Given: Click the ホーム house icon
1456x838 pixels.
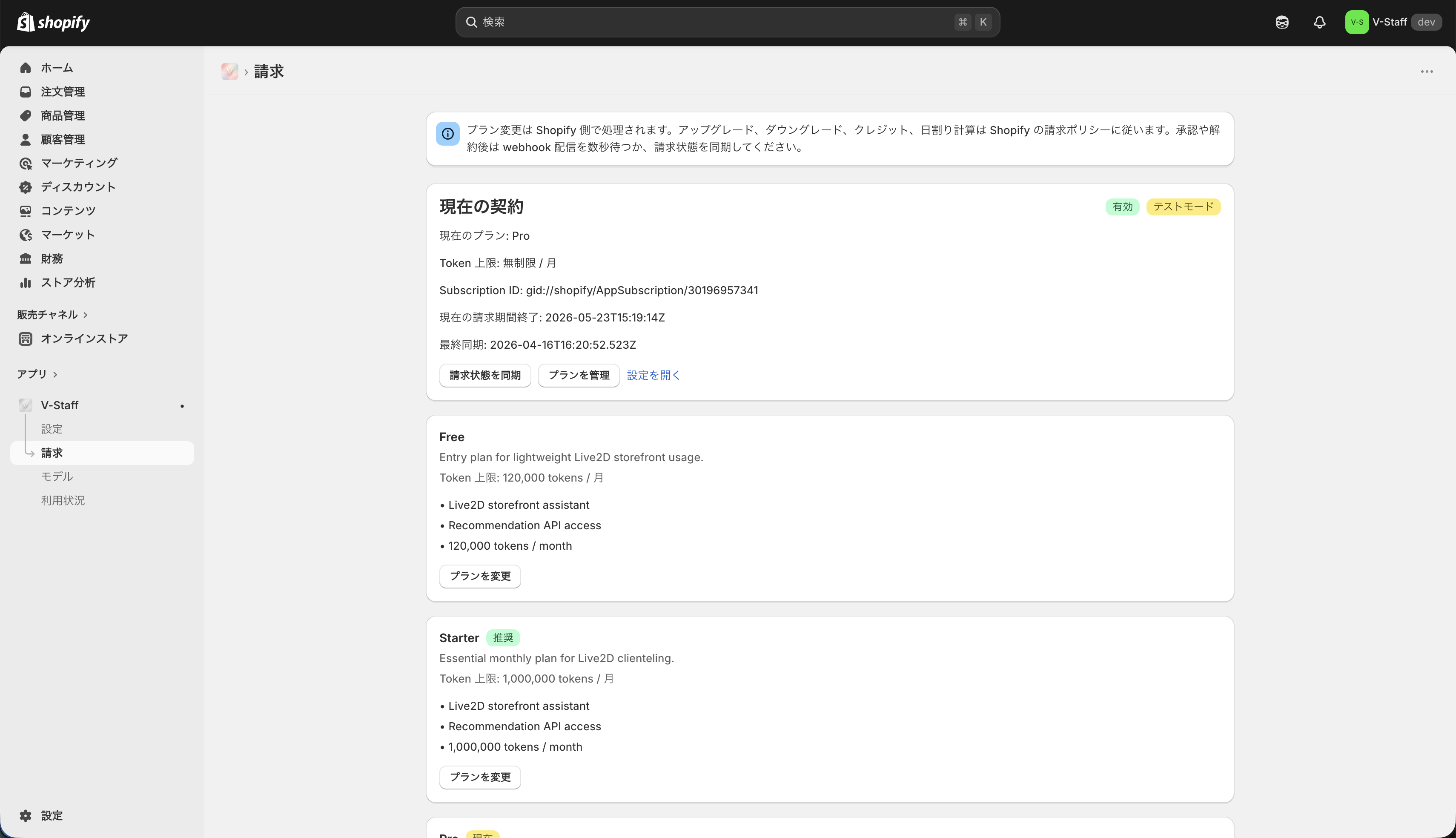Looking at the screenshot, I should point(25,68).
